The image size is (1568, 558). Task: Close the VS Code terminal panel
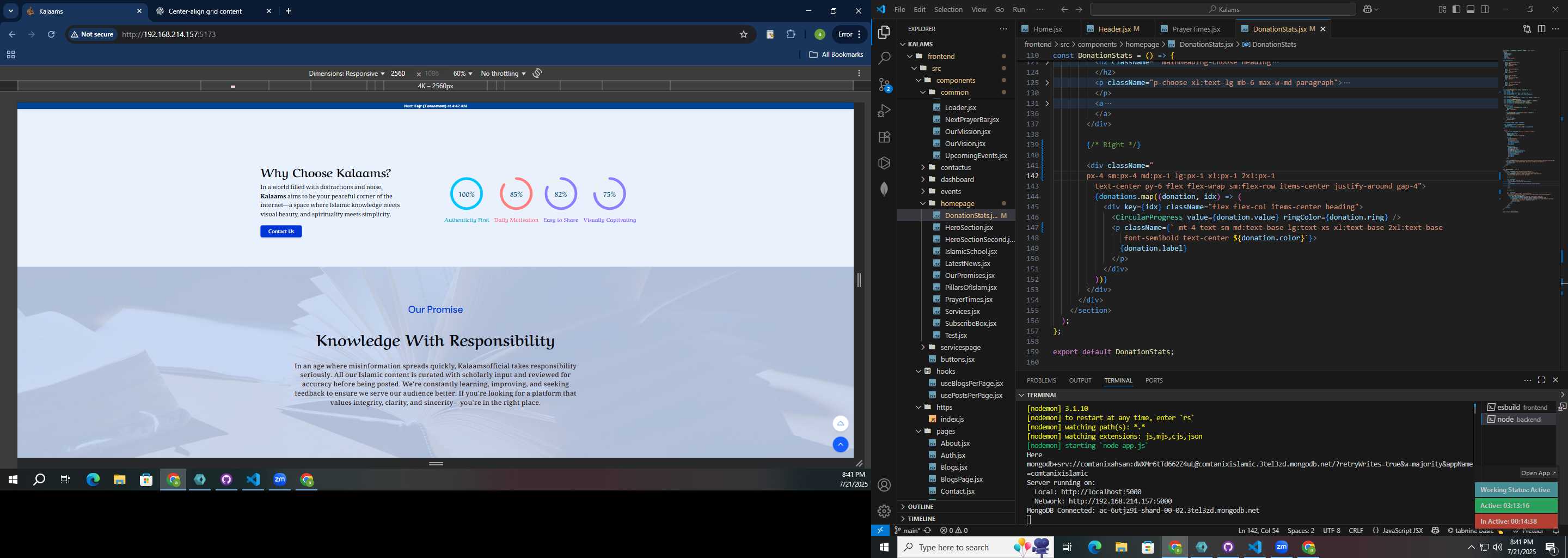(1555, 380)
